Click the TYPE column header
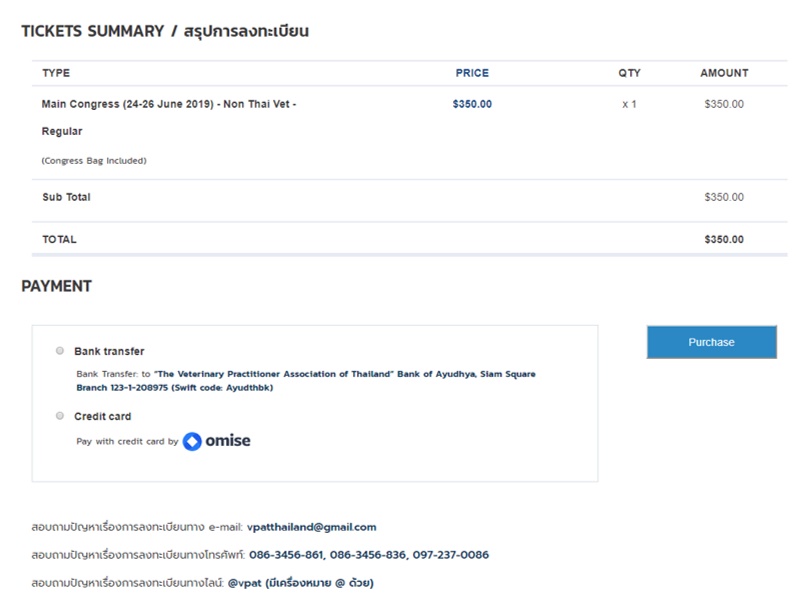The image size is (798, 612). click(x=56, y=73)
